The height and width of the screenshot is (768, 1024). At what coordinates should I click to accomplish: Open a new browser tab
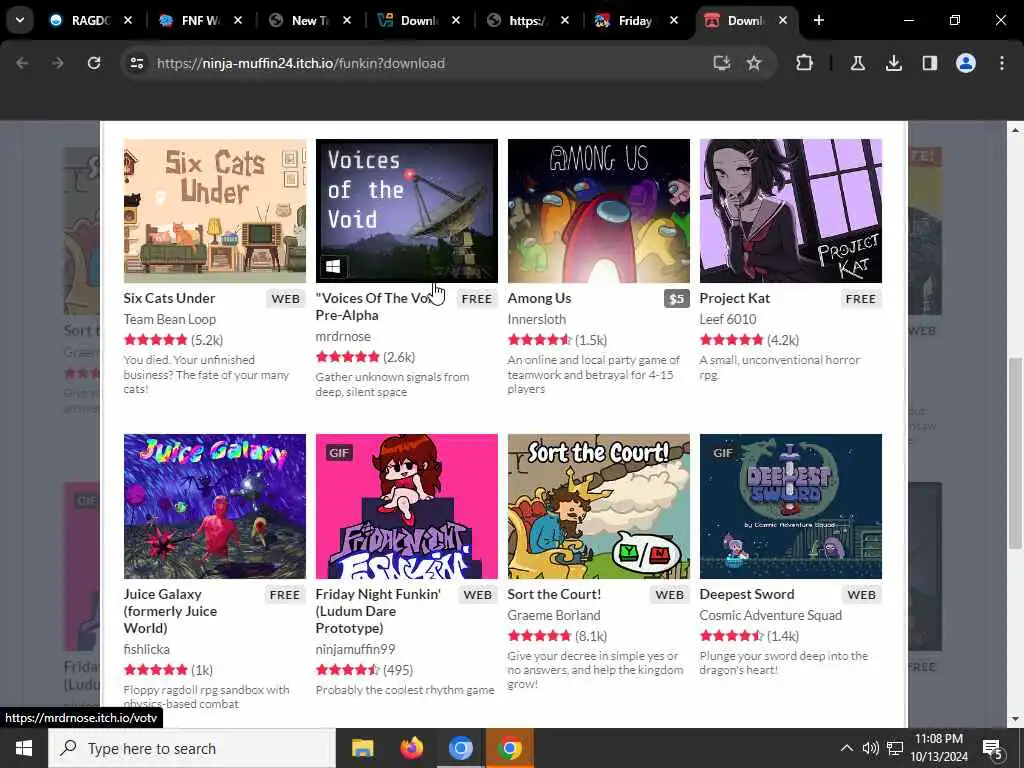pyautogui.click(x=819, y=20)
